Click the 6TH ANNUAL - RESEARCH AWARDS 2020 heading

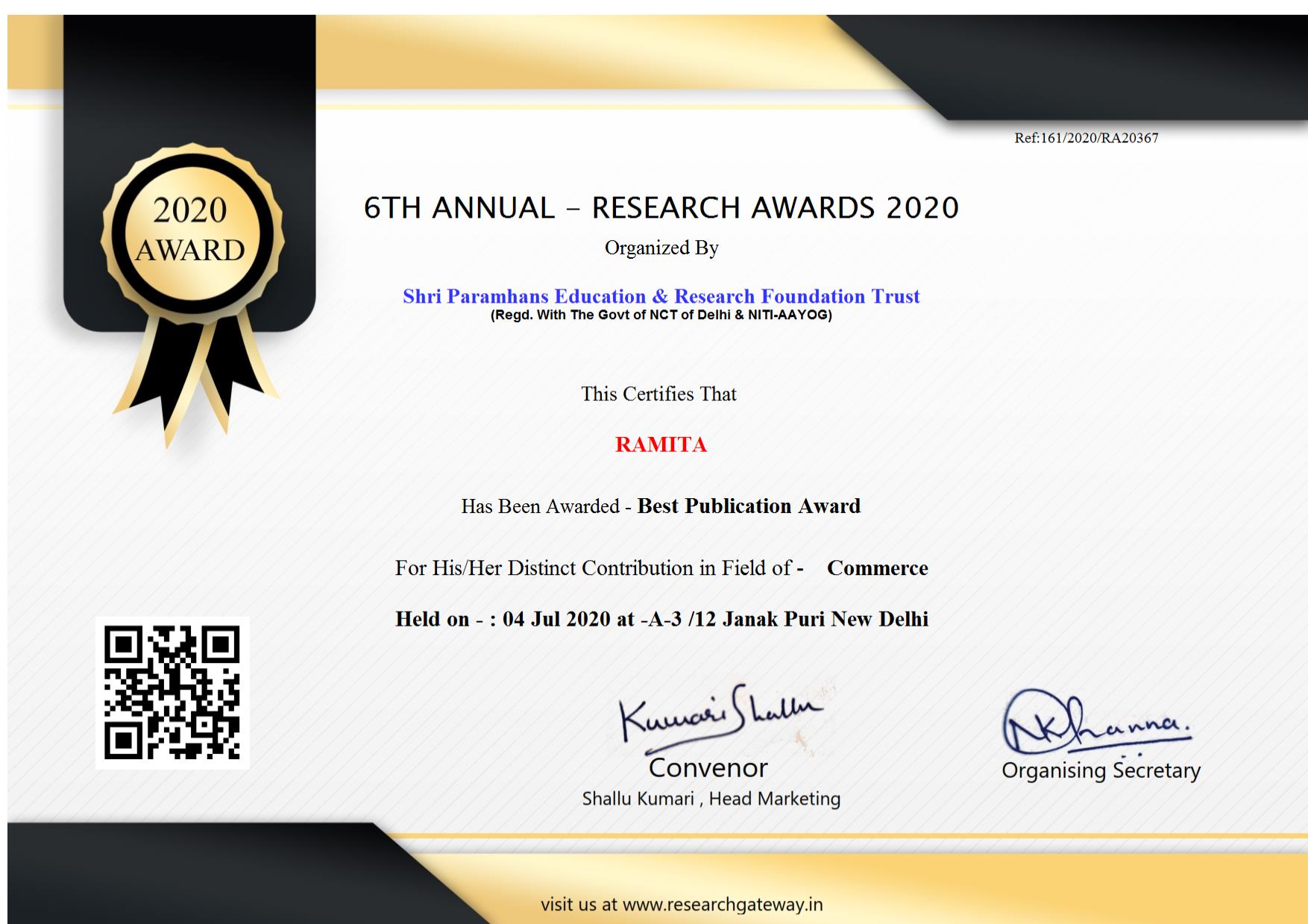(661, 208)
